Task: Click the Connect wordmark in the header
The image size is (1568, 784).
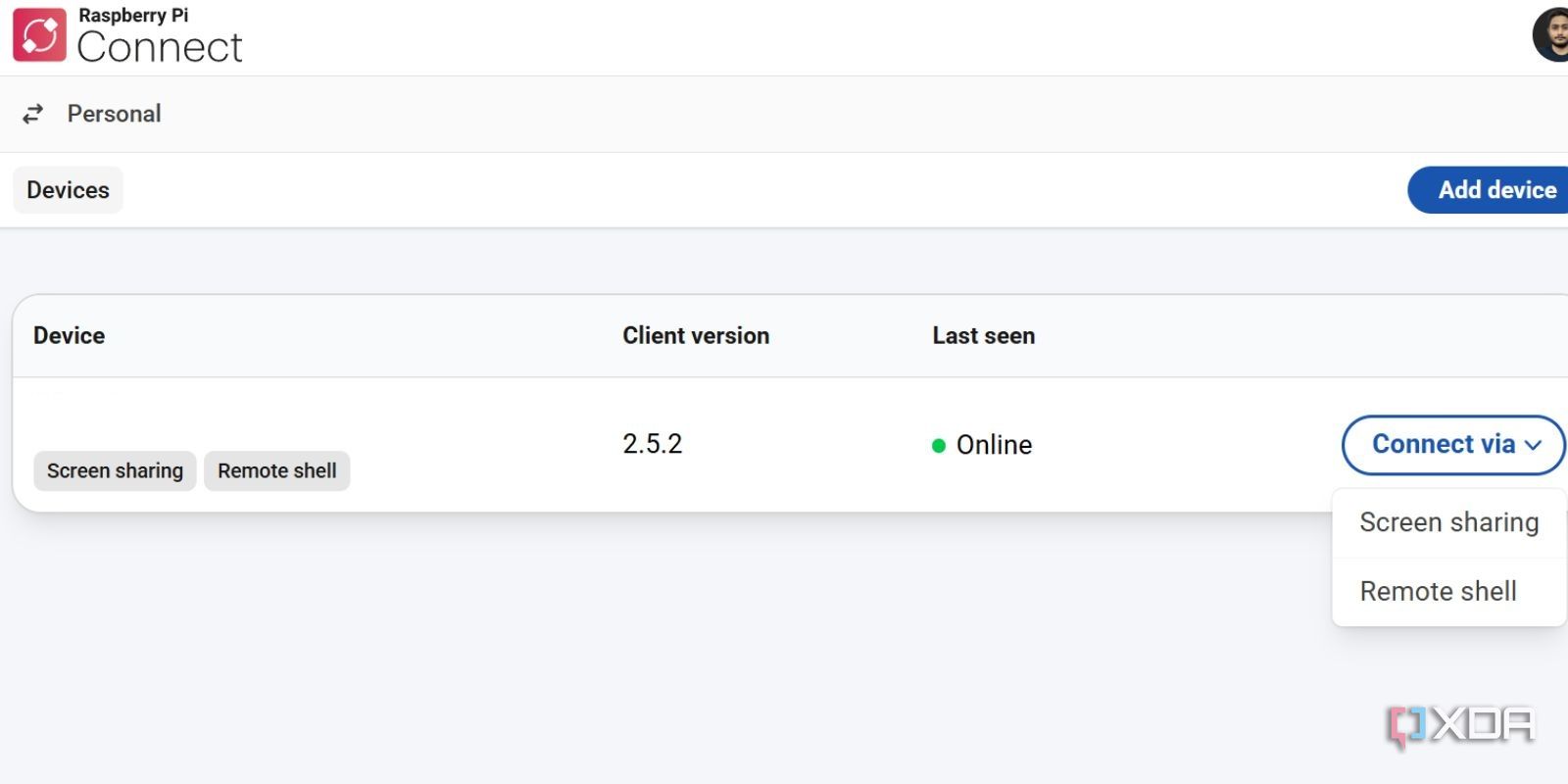Action: 160,47
